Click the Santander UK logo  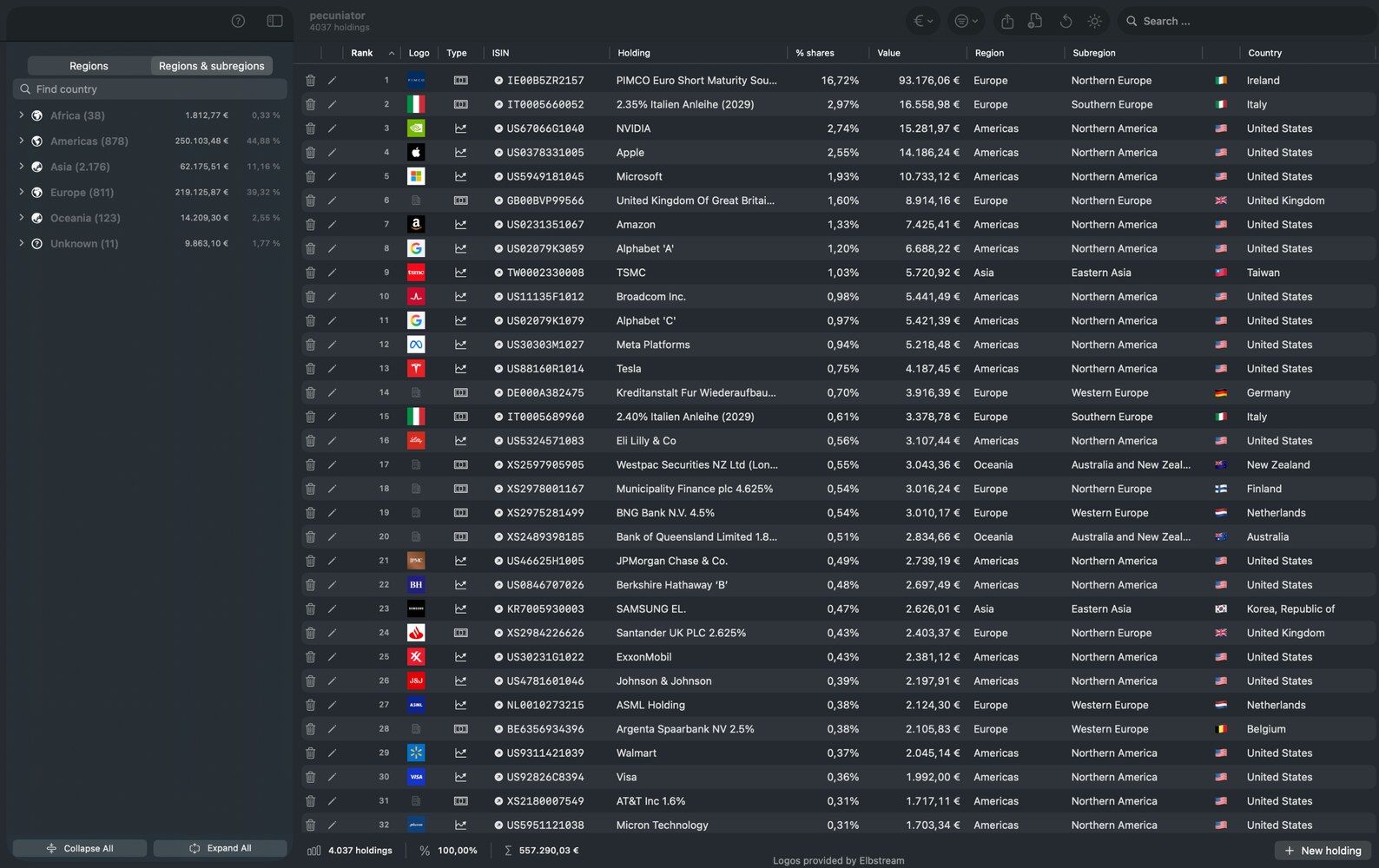coord(416,633)
